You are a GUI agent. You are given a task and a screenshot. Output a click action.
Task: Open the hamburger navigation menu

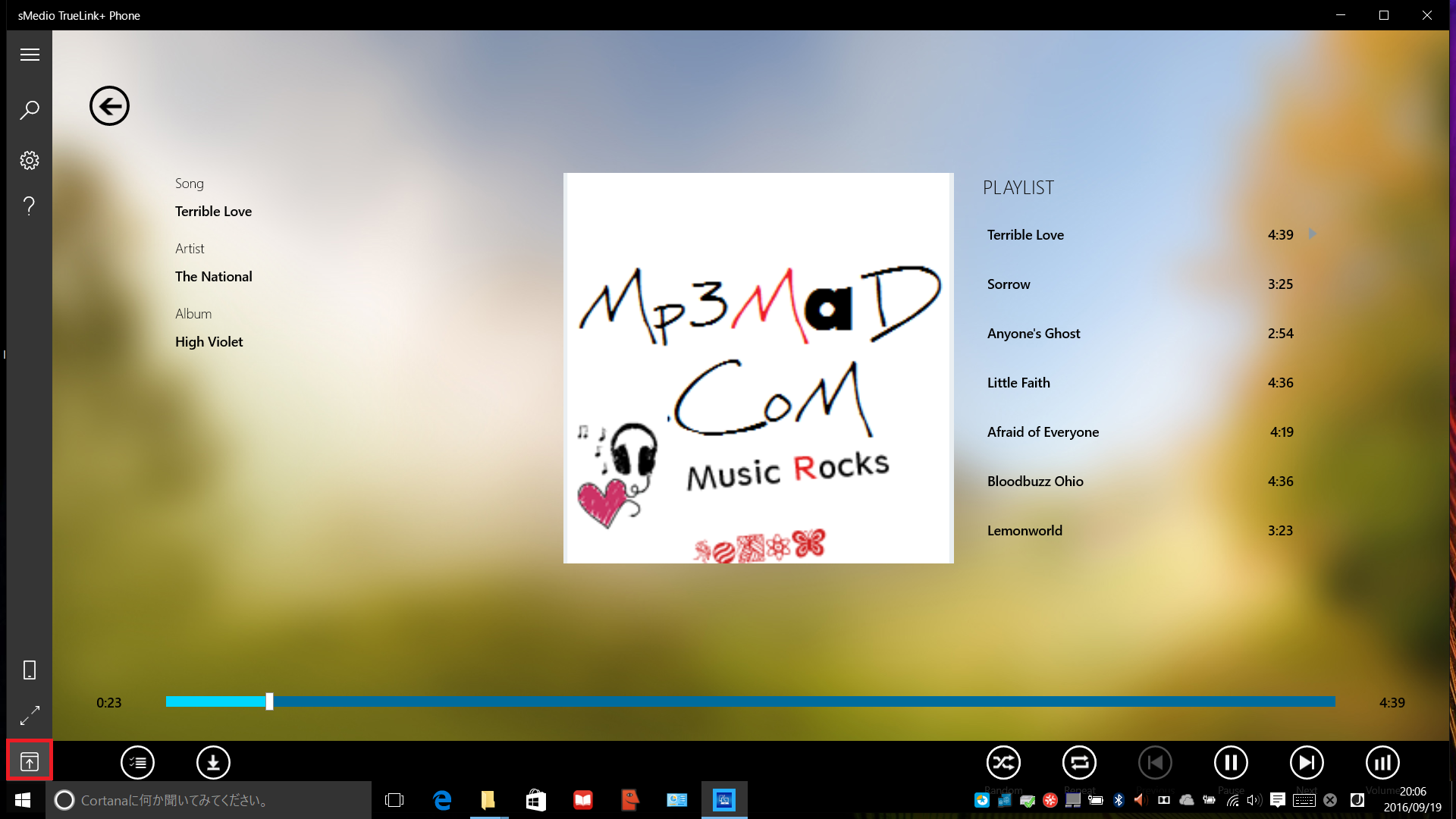(x=30, y=55)
